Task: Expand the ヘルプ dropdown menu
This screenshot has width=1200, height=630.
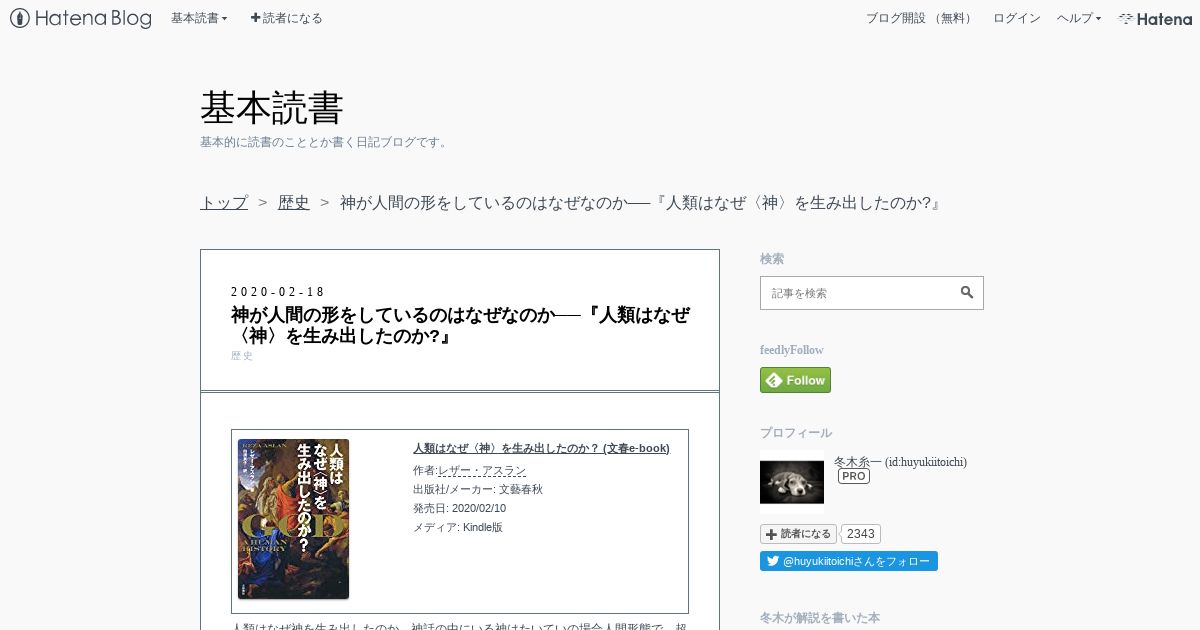Action: (1079, 18)
